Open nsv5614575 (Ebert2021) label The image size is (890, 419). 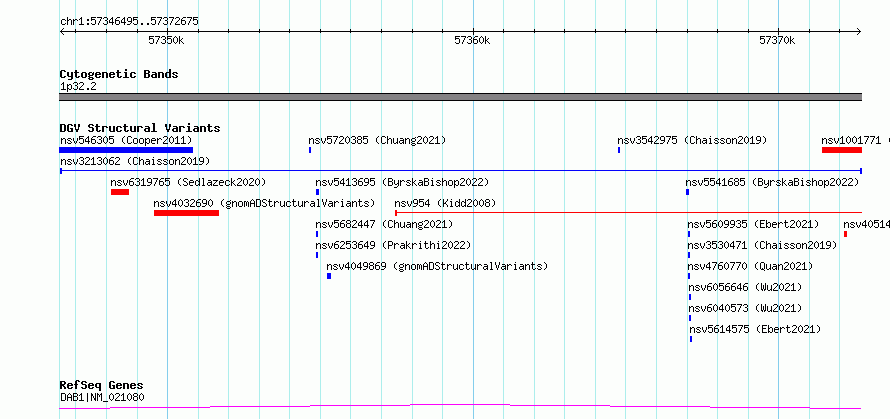click(755, 329)
